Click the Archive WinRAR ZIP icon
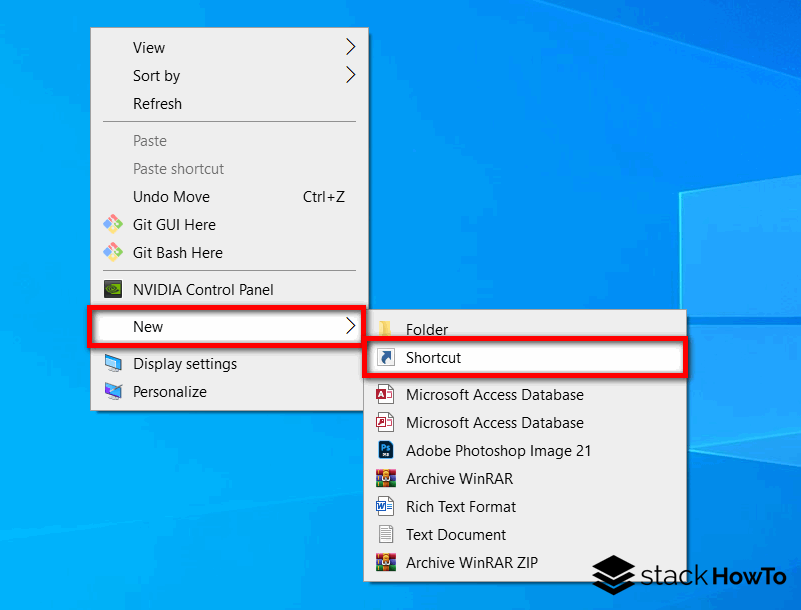This screenshot has height=610, width=801. (x=386, y=562)
